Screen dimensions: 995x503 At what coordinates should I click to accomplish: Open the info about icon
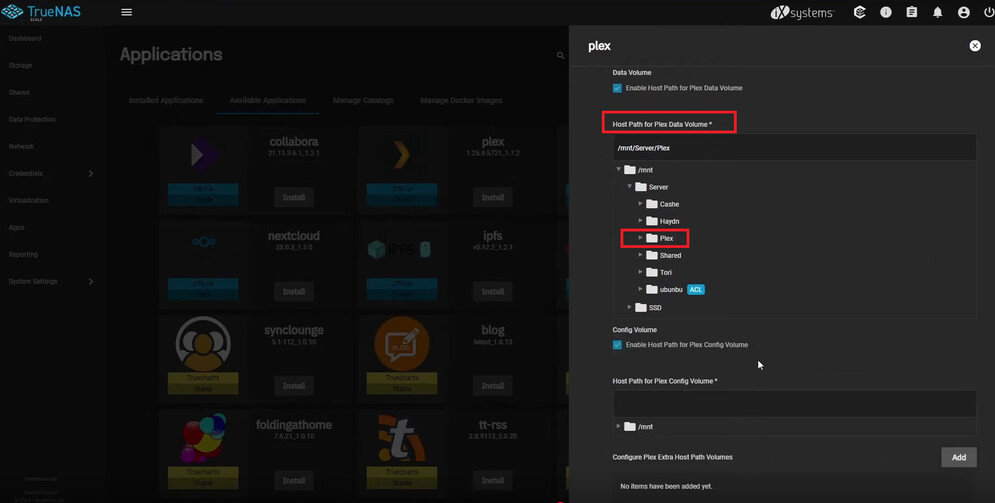pyautogui.click(x=886, y=12)
